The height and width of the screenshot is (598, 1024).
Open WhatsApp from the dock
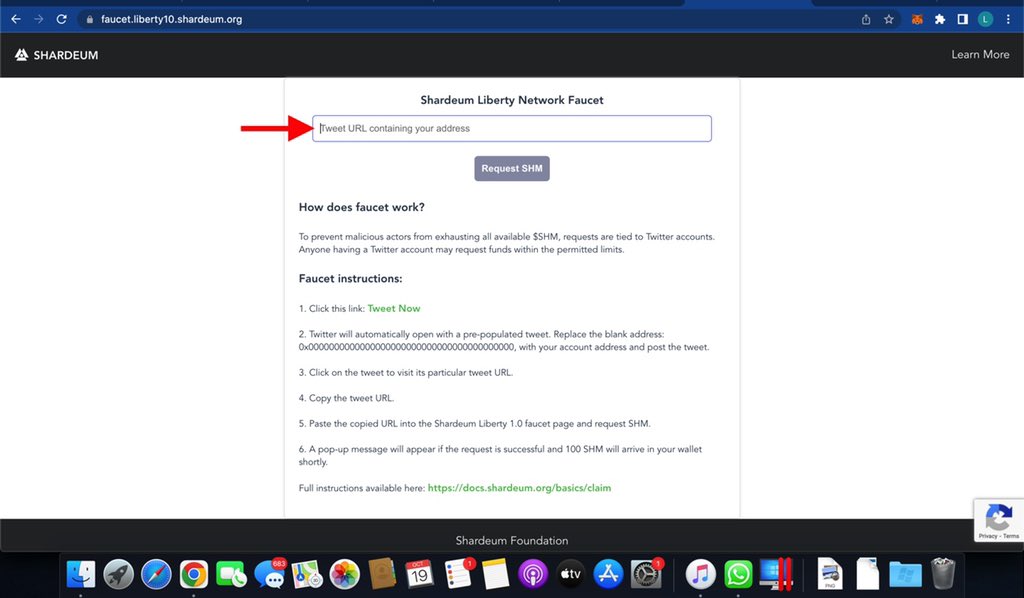tap(738, 574)
